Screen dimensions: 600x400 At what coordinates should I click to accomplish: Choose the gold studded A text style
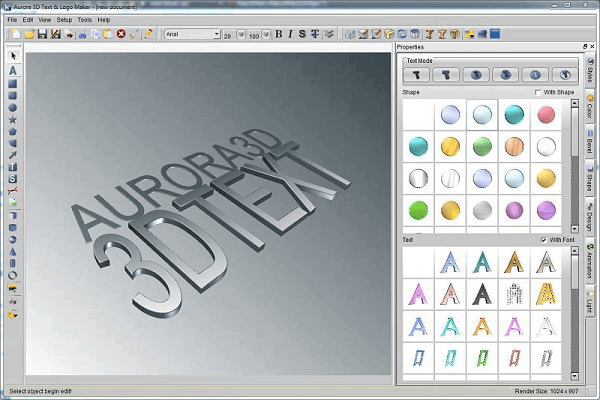click(546, 294)
